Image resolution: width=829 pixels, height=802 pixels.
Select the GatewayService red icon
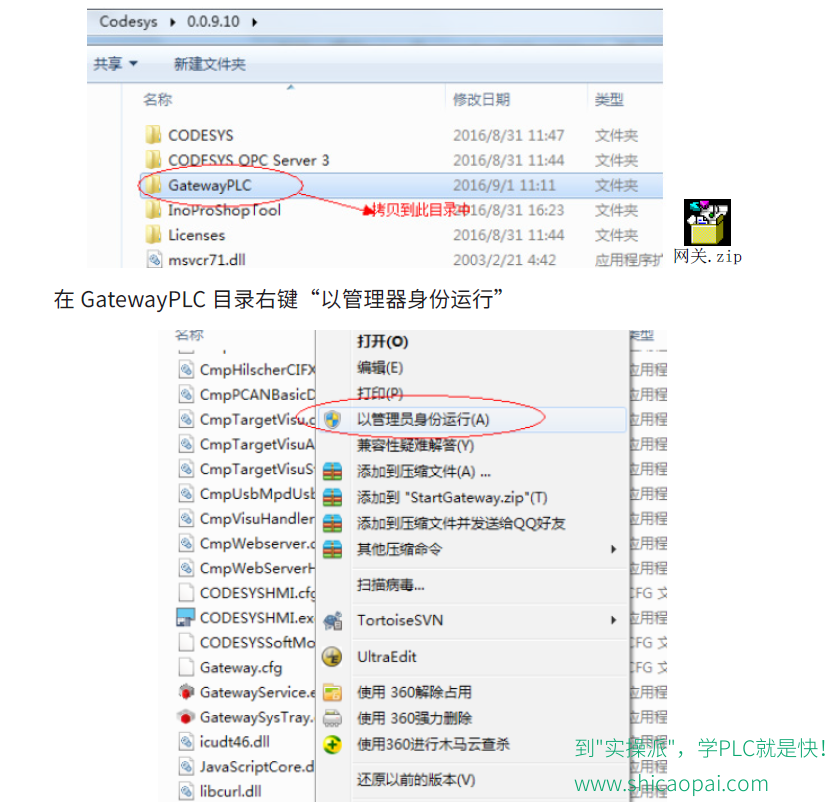(186, 692)
